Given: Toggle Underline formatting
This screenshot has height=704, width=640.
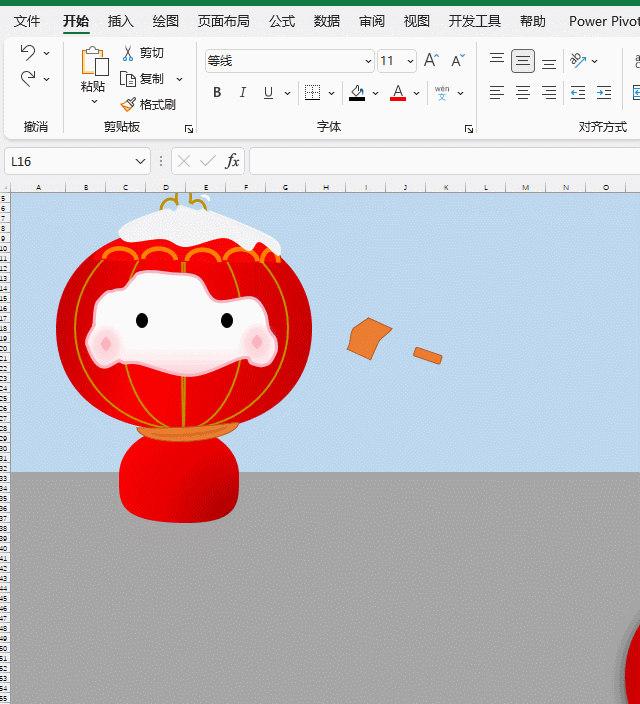Looking at the screenshot, I should pyautogui.click(x=269, y=92).
